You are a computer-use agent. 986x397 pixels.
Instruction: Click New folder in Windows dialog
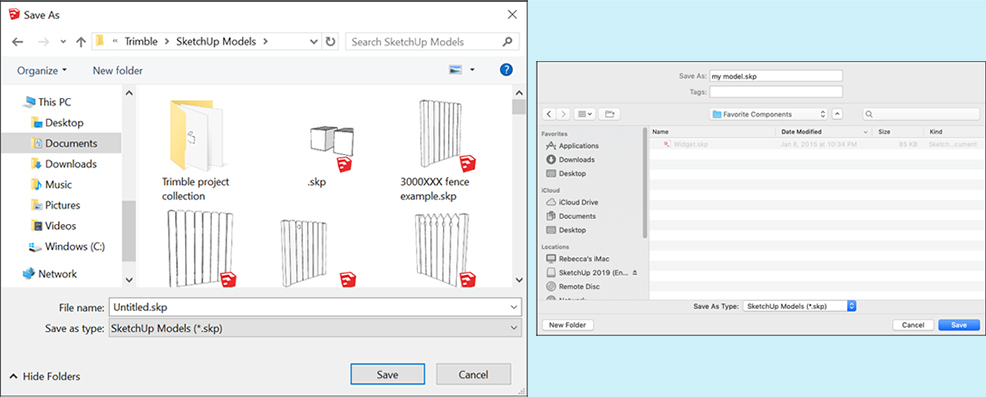(118, 70)
